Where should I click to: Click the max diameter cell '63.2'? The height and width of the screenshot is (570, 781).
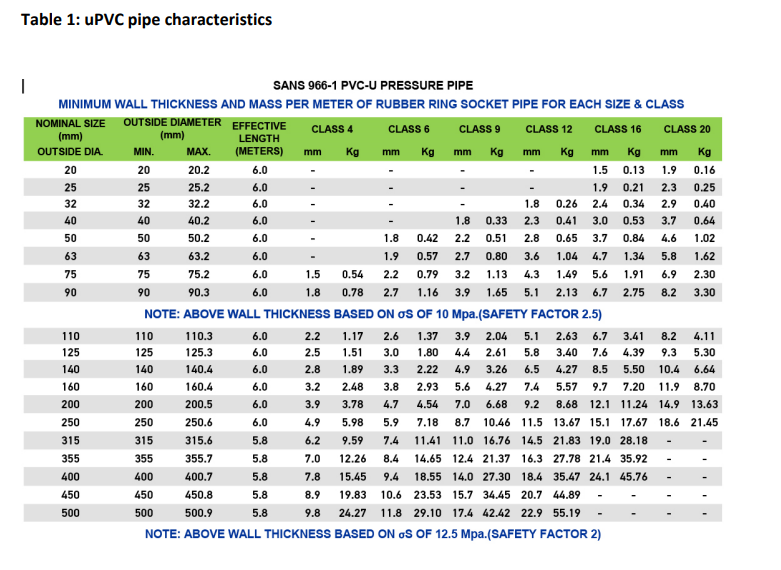[x=199, y=256]
